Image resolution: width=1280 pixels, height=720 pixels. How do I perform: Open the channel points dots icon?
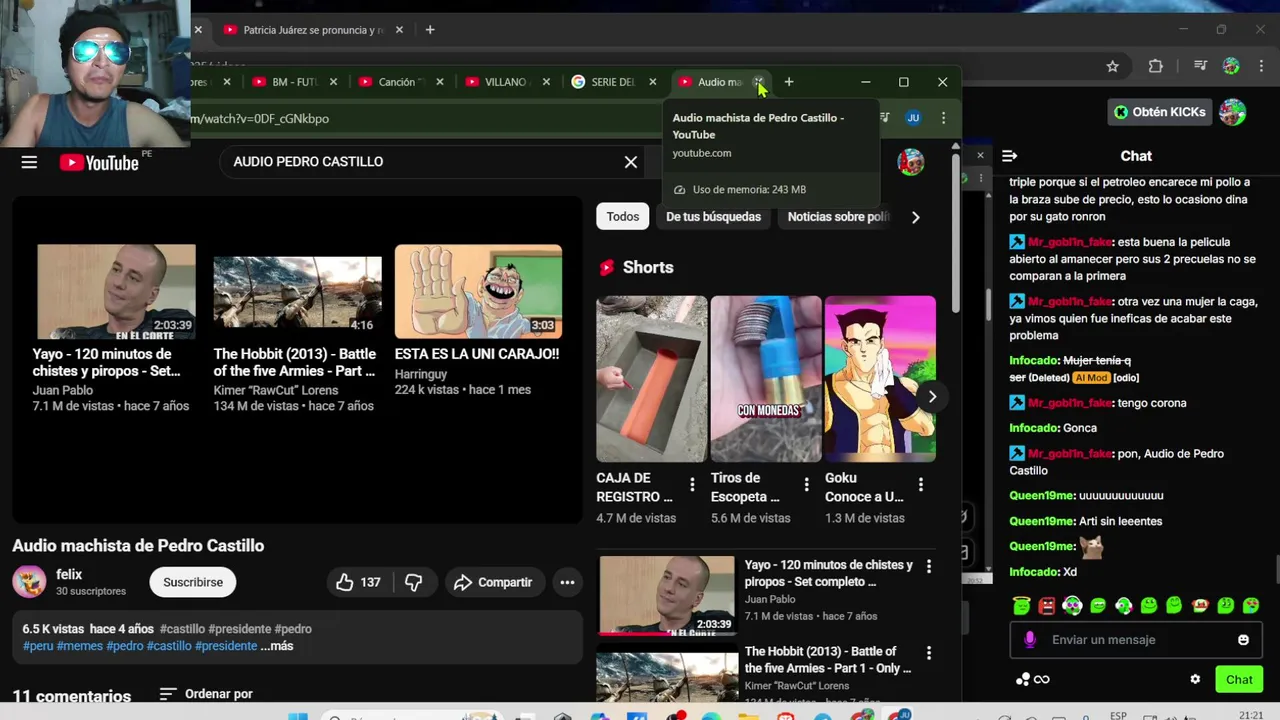1022,679
